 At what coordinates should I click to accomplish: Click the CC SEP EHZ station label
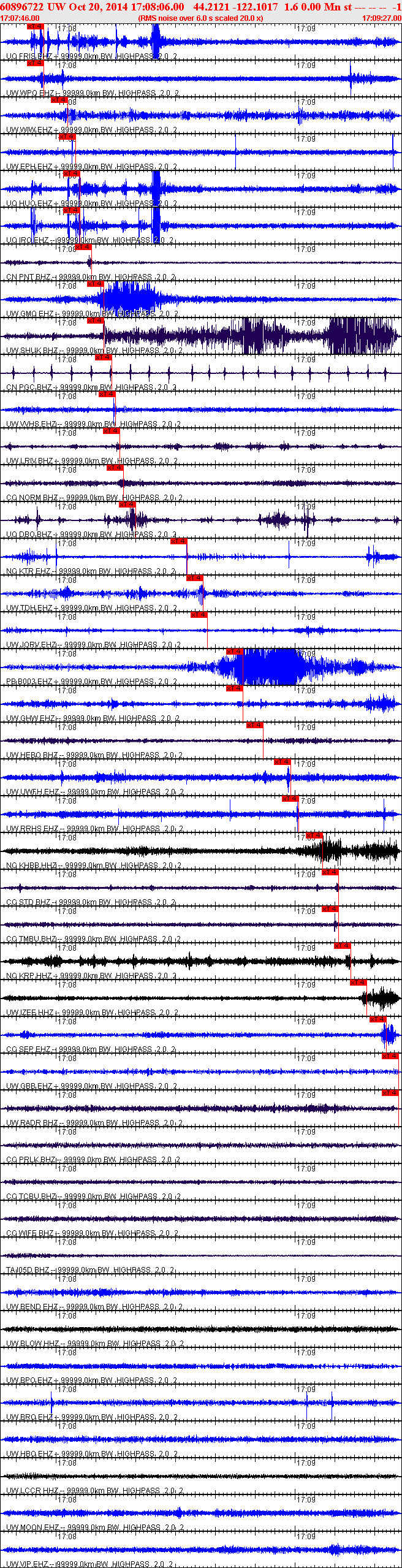coord(28,1049)
